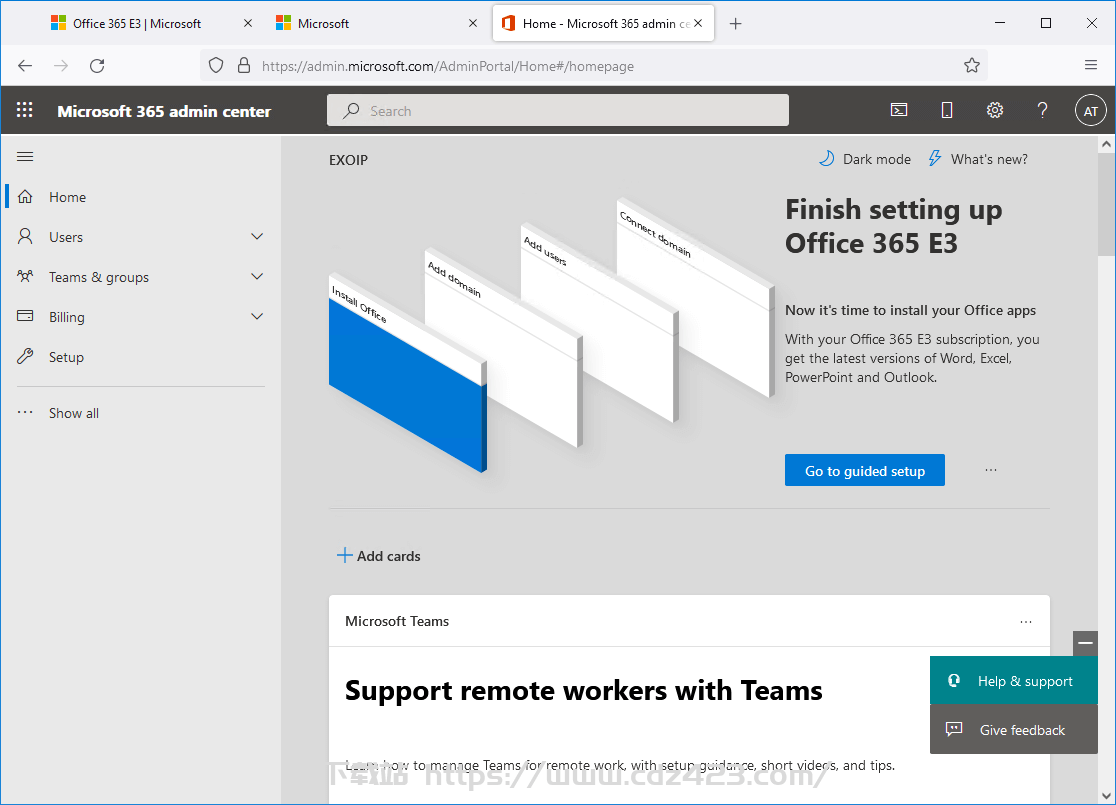Click the browser back arrow
This screenshot has height=805, width=1116.
coord(25,65)
